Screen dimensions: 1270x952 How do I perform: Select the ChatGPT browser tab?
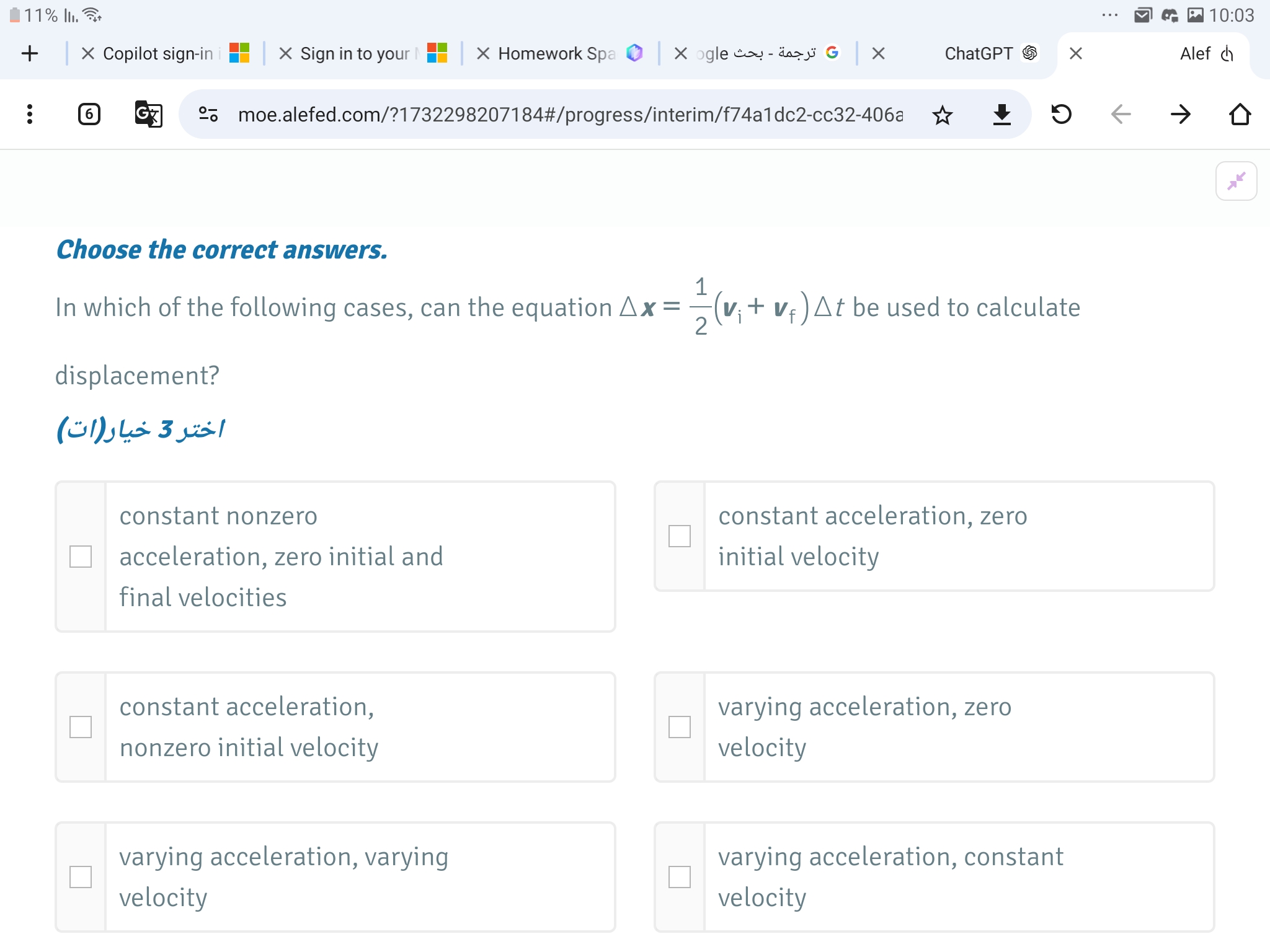989,53
